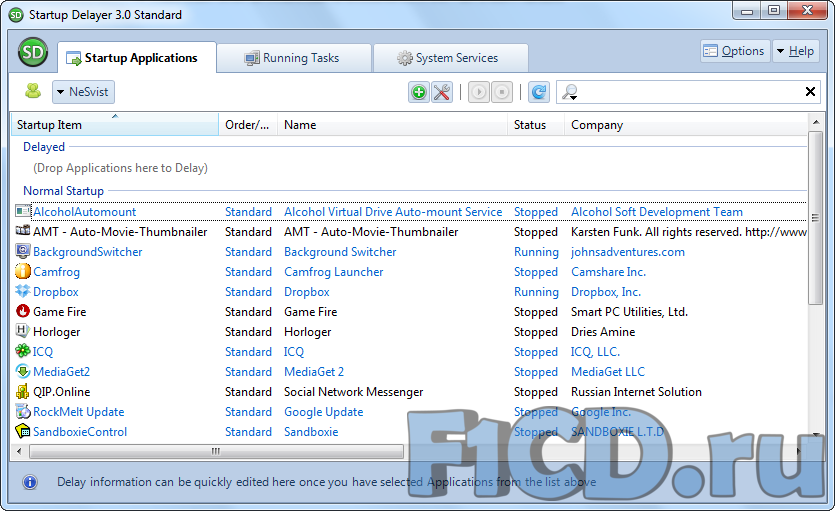Click the AlcoholAutomount row icon
The height and width of the screenshot is (511, 835).
coord(23,211)
